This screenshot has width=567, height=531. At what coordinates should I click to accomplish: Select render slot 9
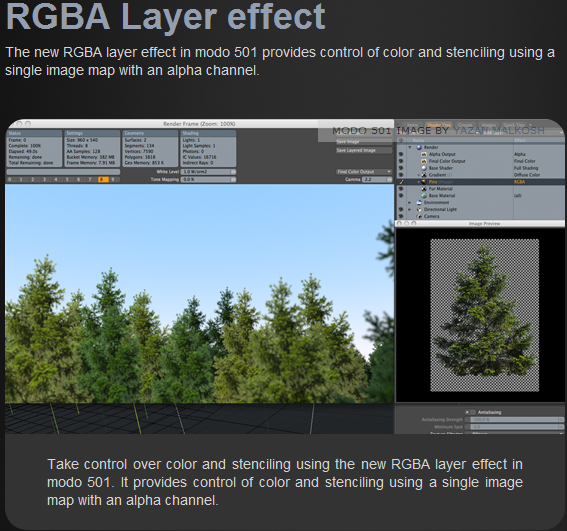click(114, 179)
